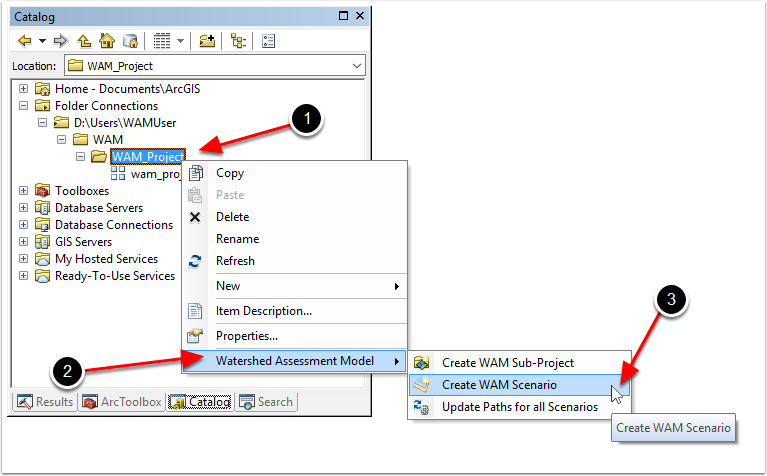Toggle the Contents panel tree icon
The height and width of the screenshot is (476, 767).
238,41
